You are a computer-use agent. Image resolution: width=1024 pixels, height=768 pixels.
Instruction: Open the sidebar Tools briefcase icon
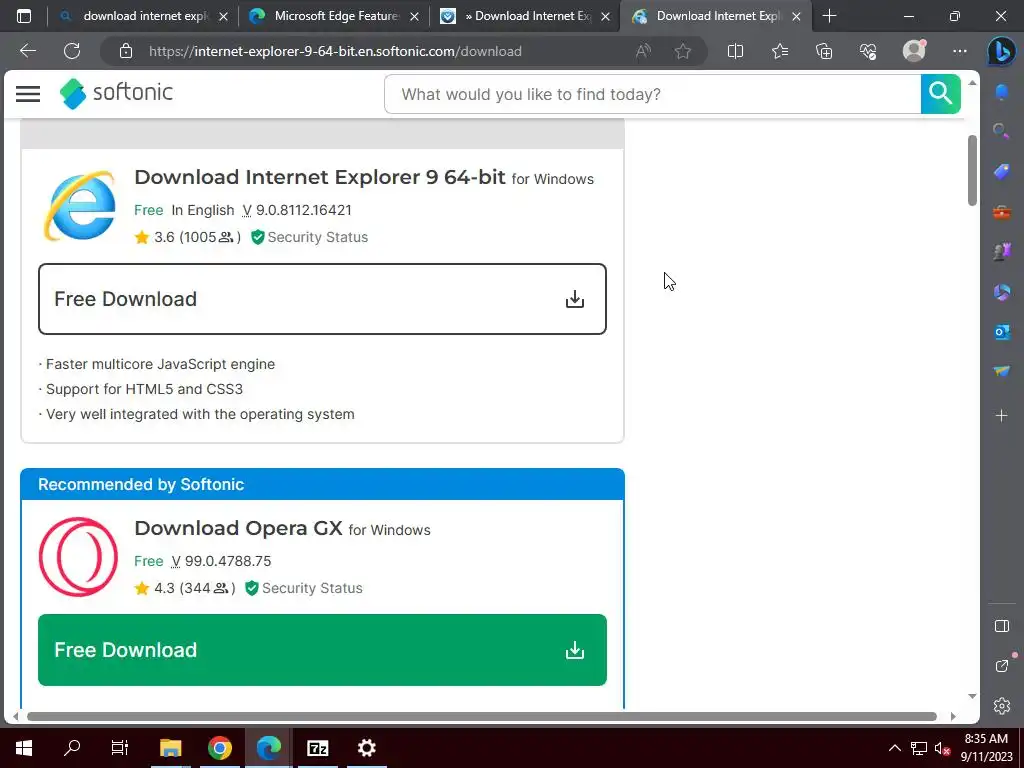coord(1001,212)
